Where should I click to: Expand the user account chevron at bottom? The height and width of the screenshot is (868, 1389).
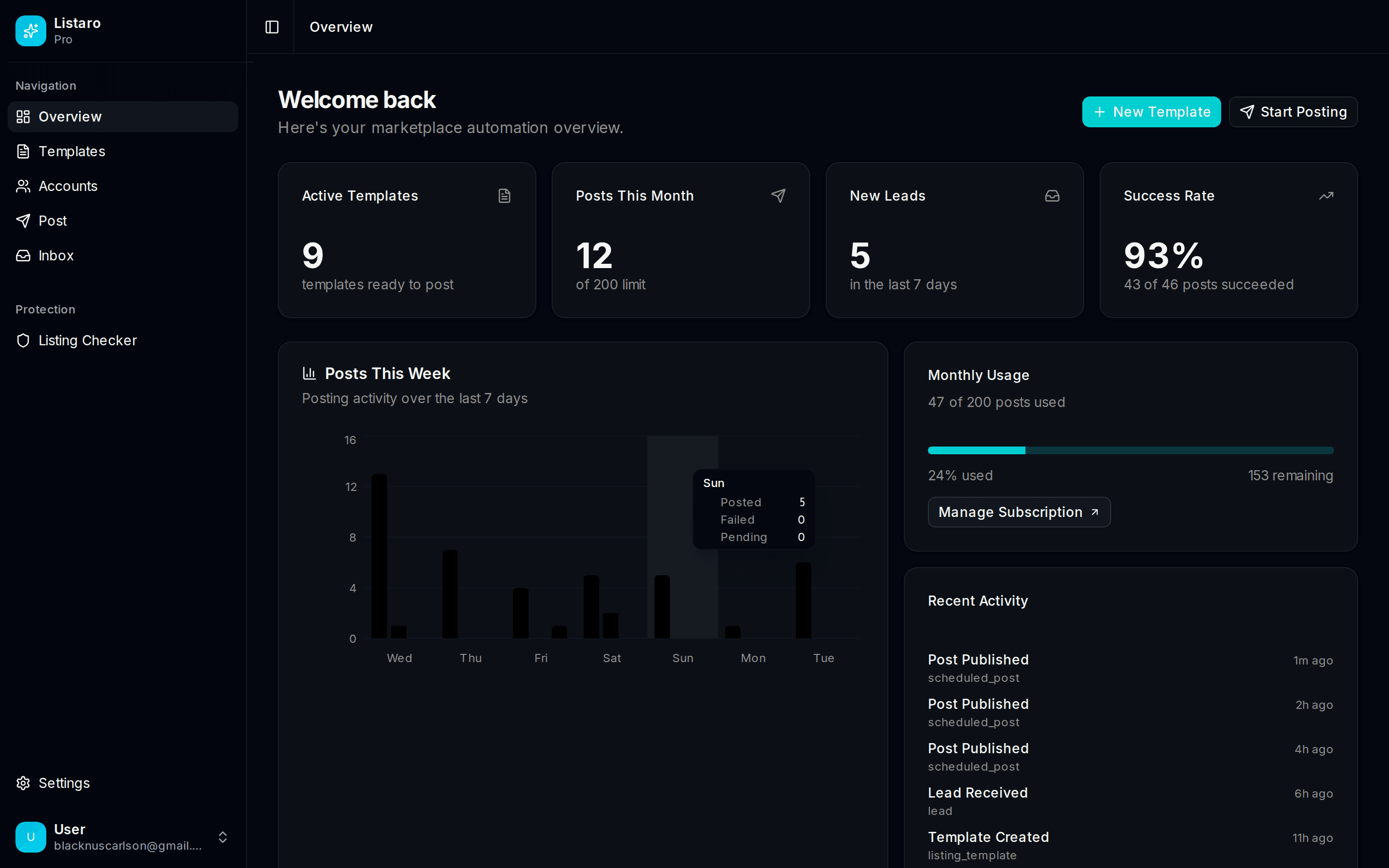(223, 837)
